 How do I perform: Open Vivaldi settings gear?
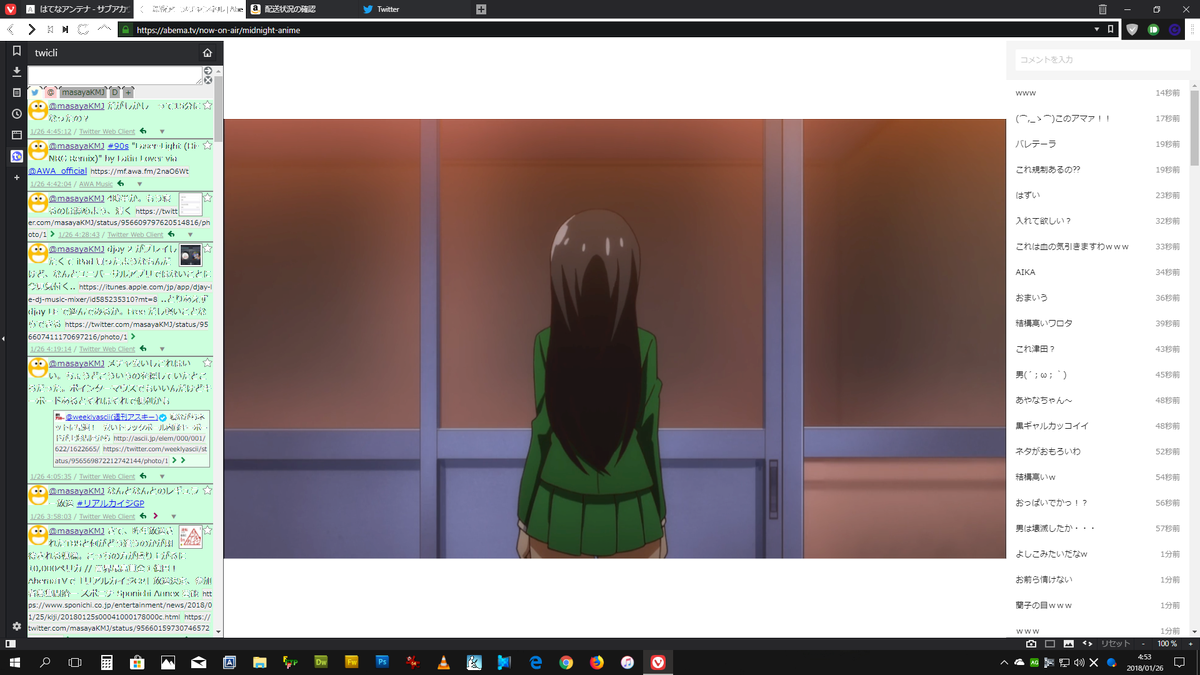click(x=16, y=626)
